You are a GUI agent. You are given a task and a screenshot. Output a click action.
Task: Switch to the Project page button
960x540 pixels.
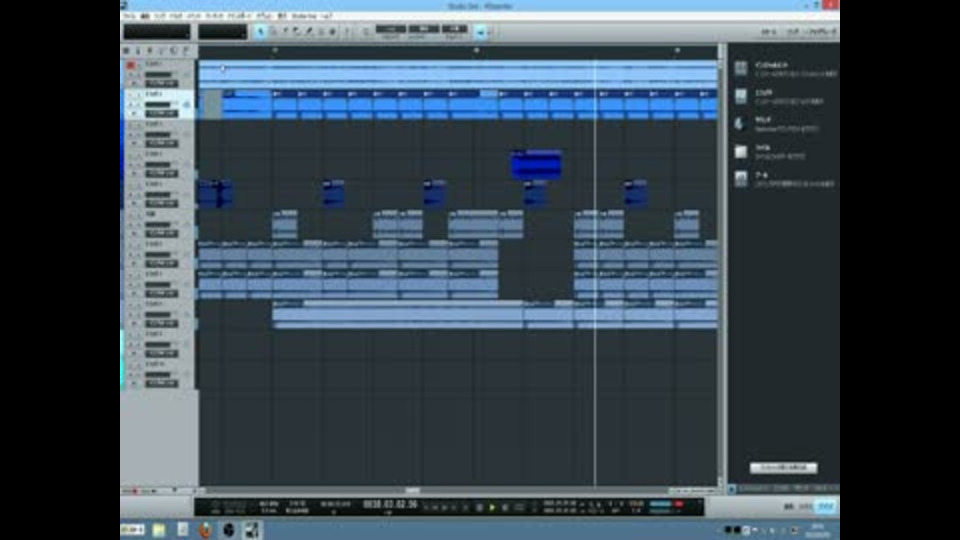point(821,32)
